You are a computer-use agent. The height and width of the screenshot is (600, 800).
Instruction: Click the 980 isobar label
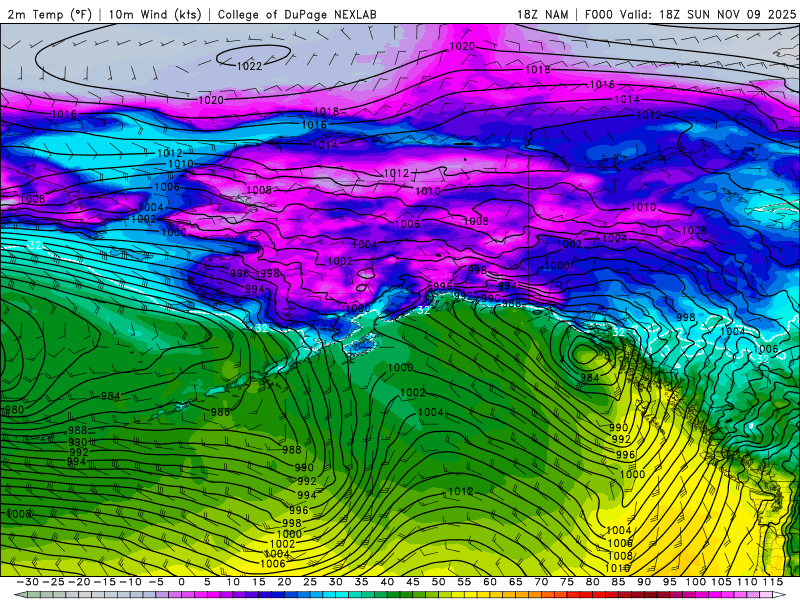[x=14, y=410]
